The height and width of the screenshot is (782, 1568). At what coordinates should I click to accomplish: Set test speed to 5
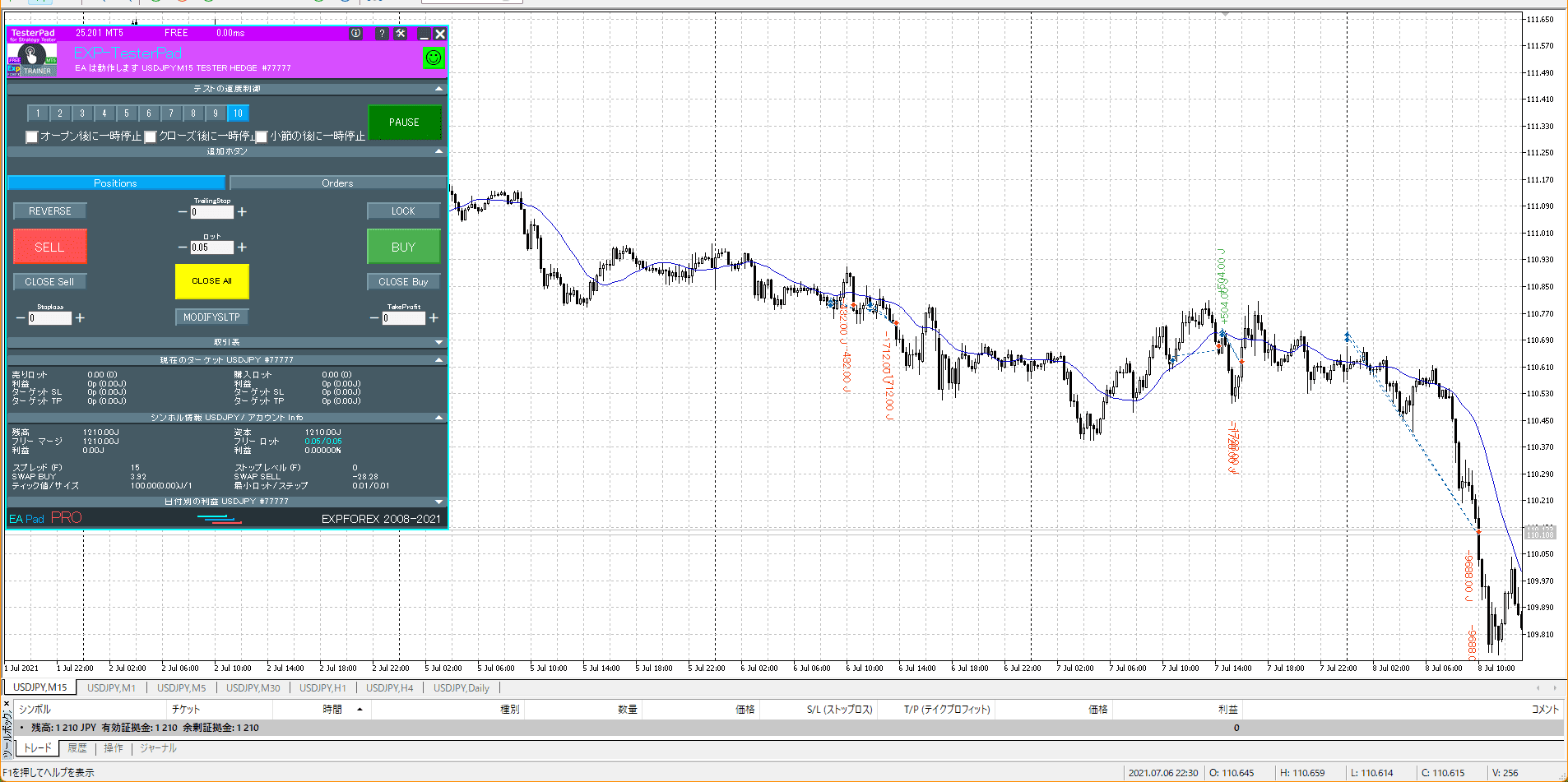click(127, 113)
